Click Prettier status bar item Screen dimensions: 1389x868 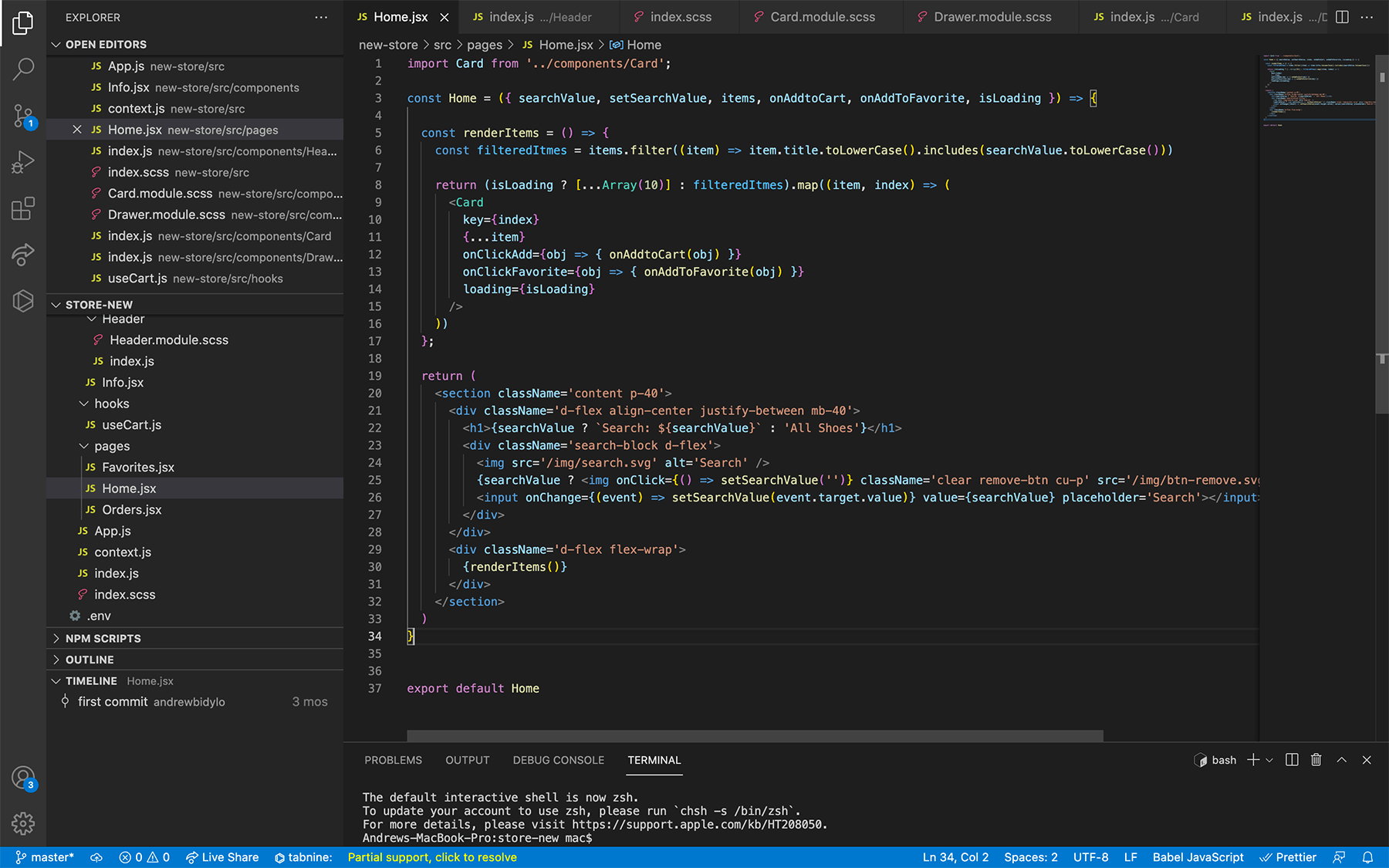pos(1288,857)
